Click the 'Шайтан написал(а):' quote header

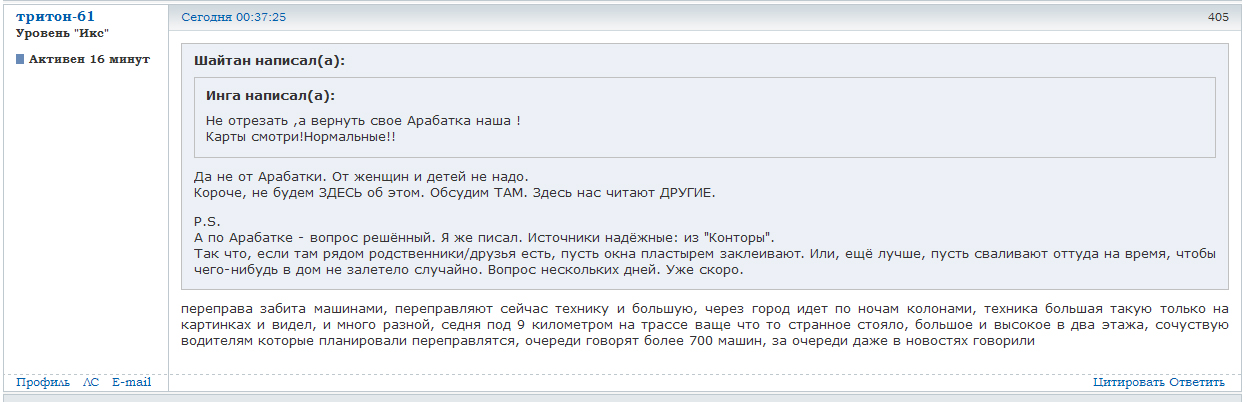pyautogui.click(x=269, y=60)
